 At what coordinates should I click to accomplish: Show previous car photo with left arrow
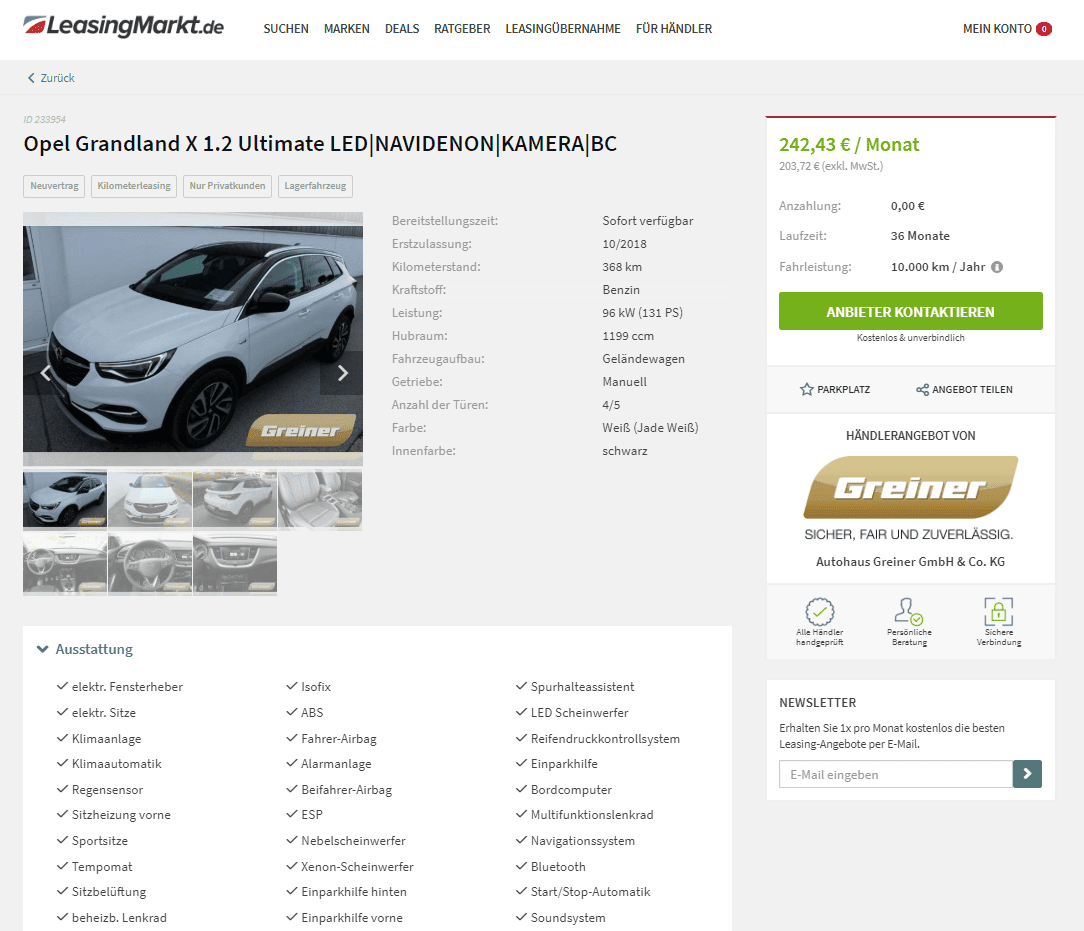click(46, 373)
